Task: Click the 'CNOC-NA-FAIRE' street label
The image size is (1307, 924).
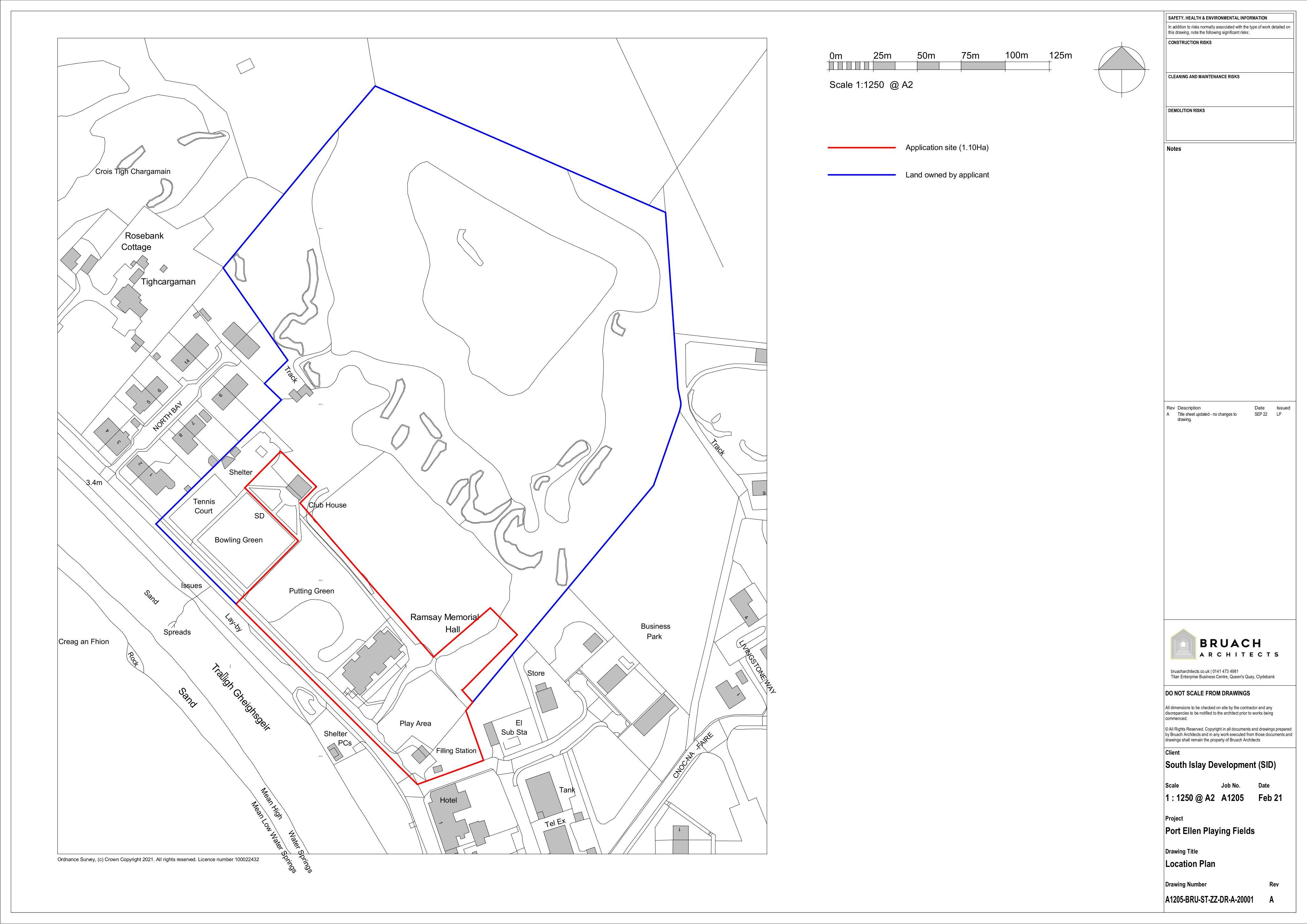Action: [693, 756]
